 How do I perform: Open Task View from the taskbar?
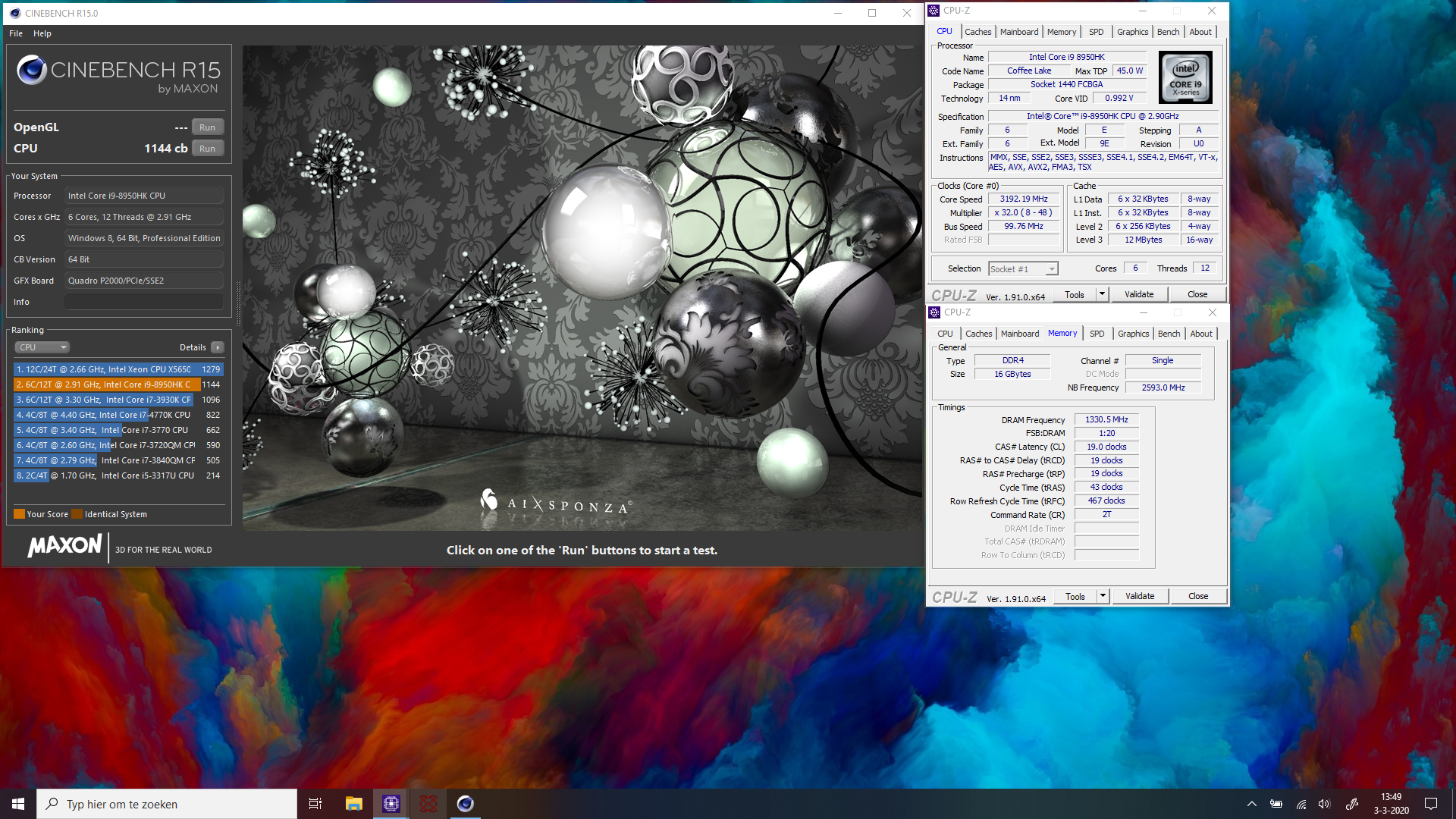tap(315, 804)
